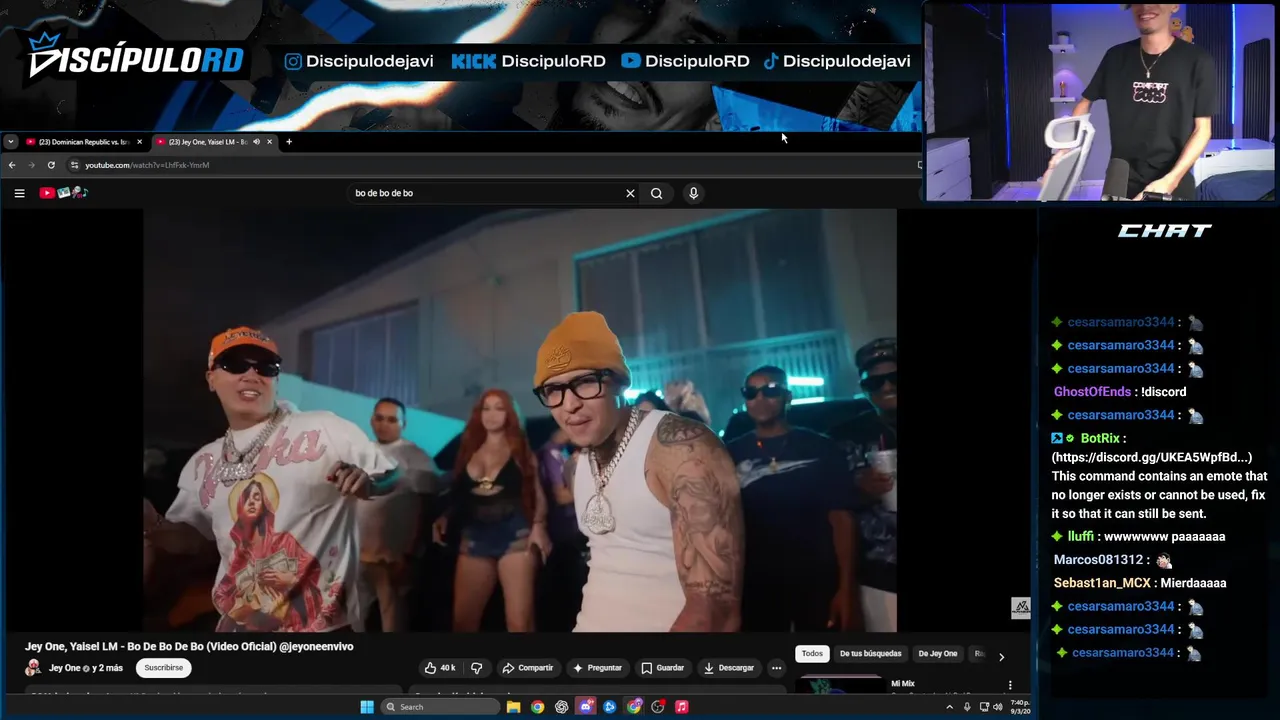Click Sebast1an_MCX username in chat
This screenshot has height=720, width=1280.
pyautogui.click(x=1102, y=583)
